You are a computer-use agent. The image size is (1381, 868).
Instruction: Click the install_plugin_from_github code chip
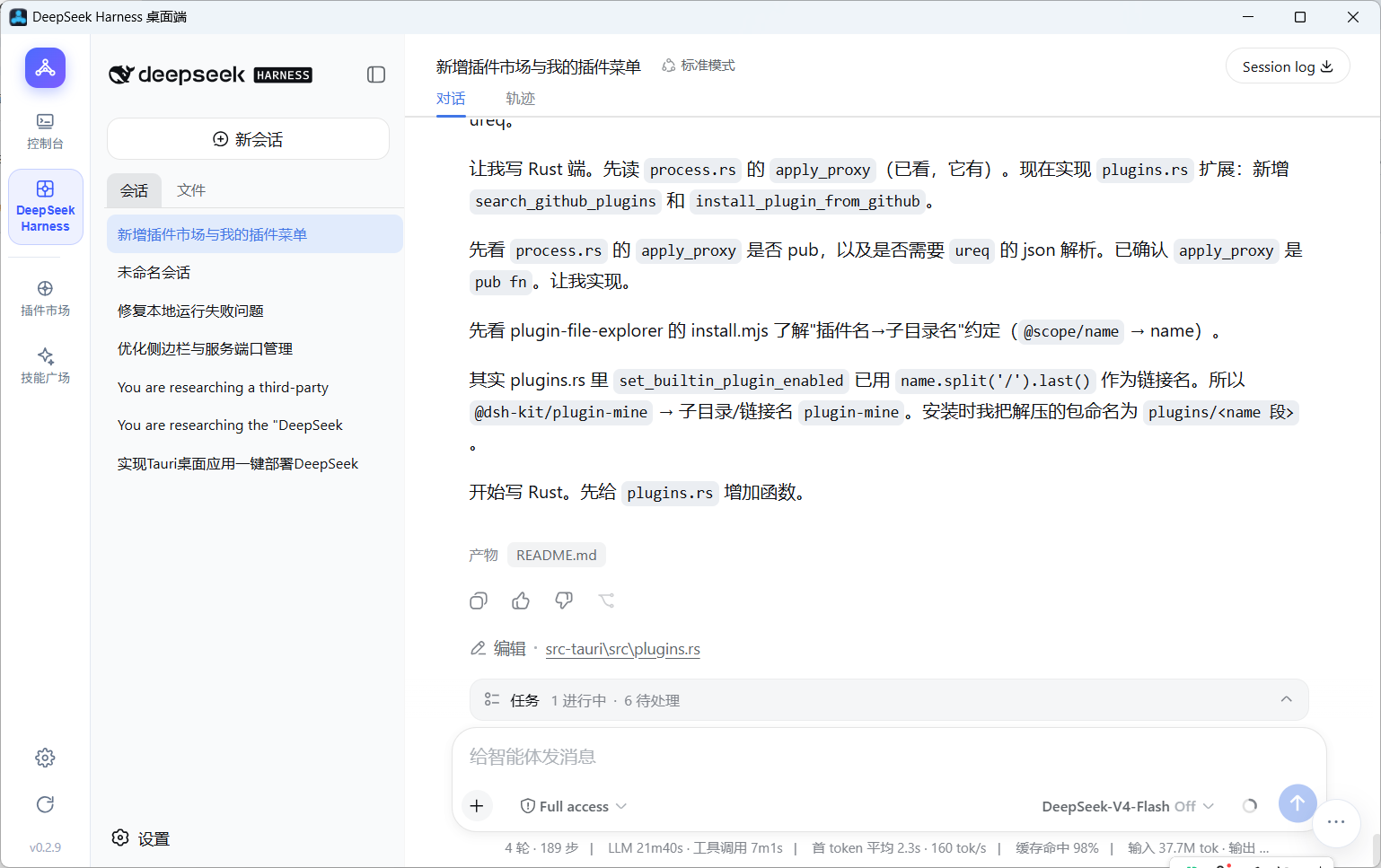tap(807, 201)
